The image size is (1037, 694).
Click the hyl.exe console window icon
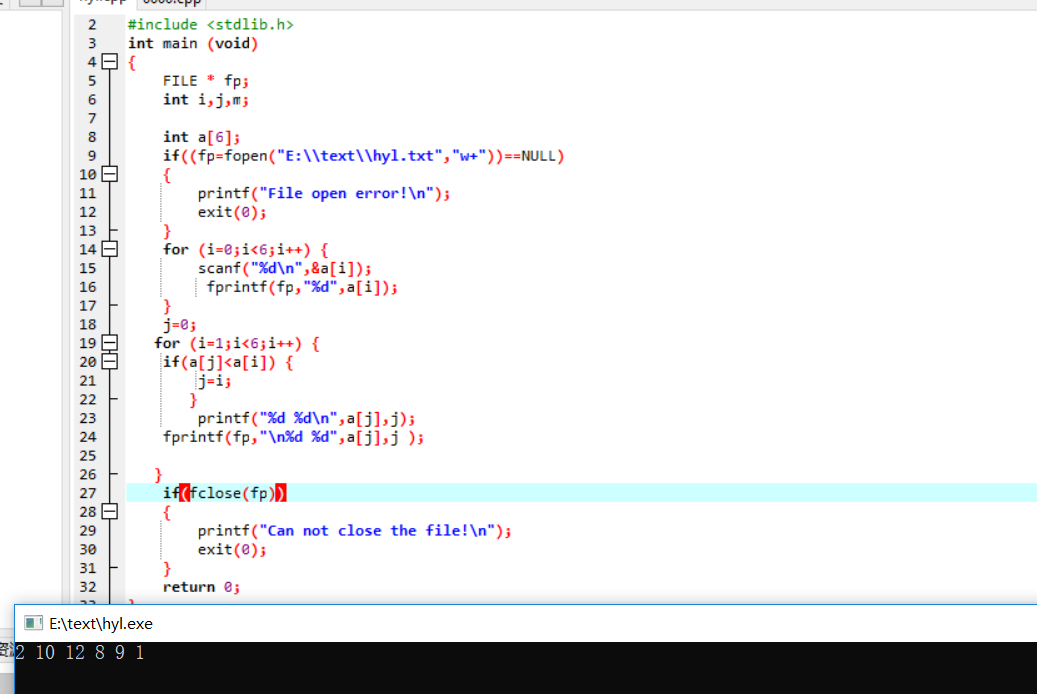tap(33, 623)
